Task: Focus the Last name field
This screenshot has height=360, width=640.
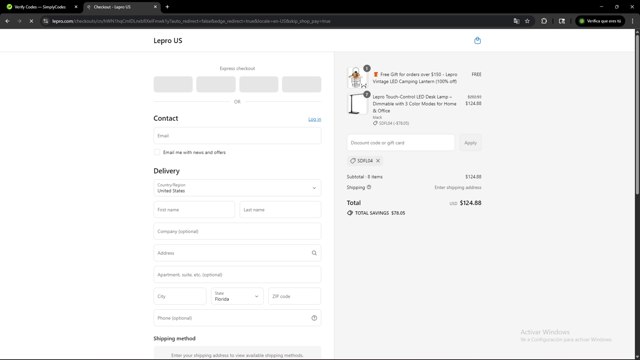Action: [280, 210]
